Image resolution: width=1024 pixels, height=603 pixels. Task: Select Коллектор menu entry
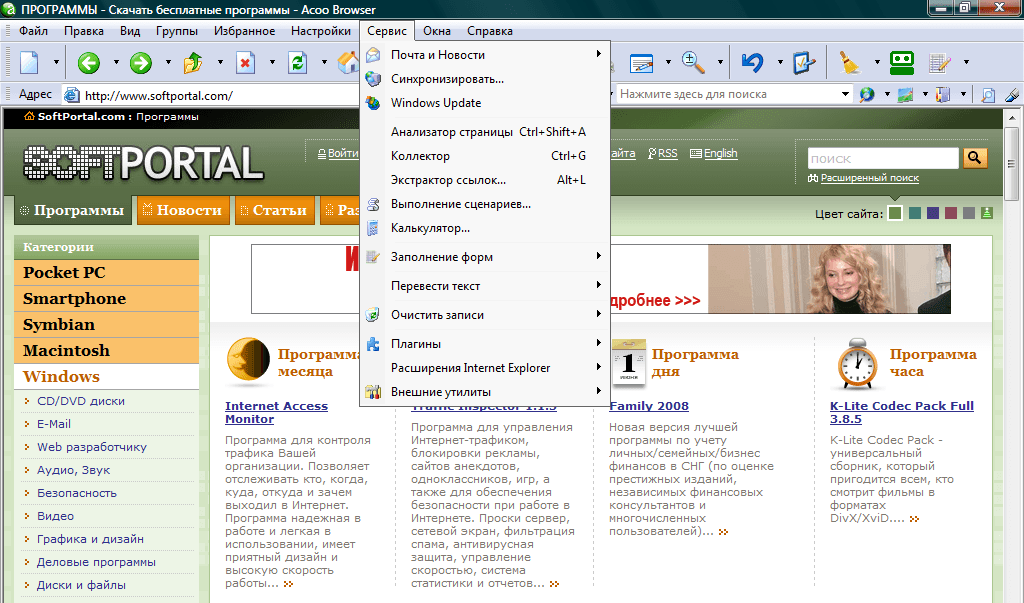click(x=485, y=156)
